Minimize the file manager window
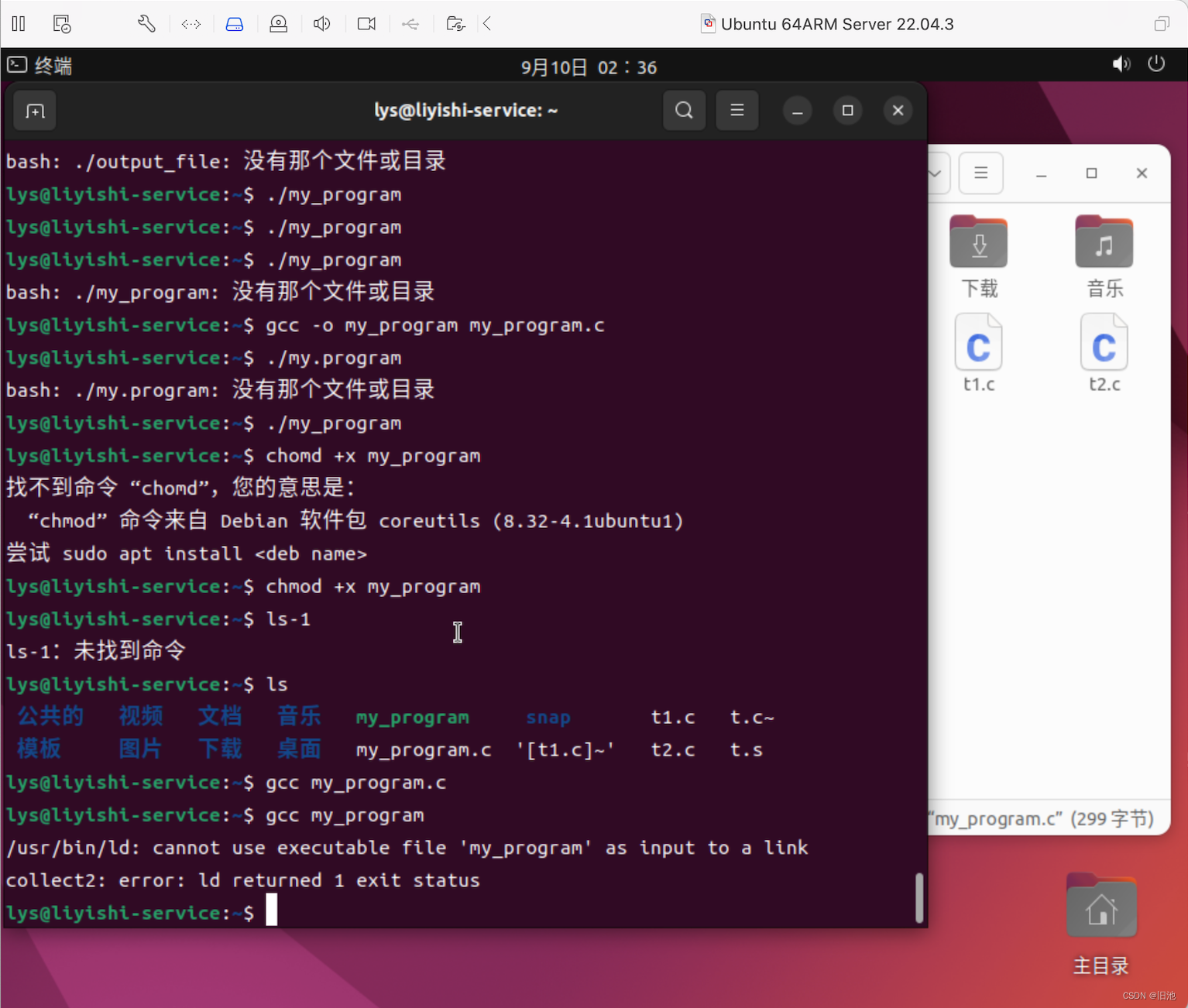Screen dimensions: 1188x1008 click(x=1042, y=173)
